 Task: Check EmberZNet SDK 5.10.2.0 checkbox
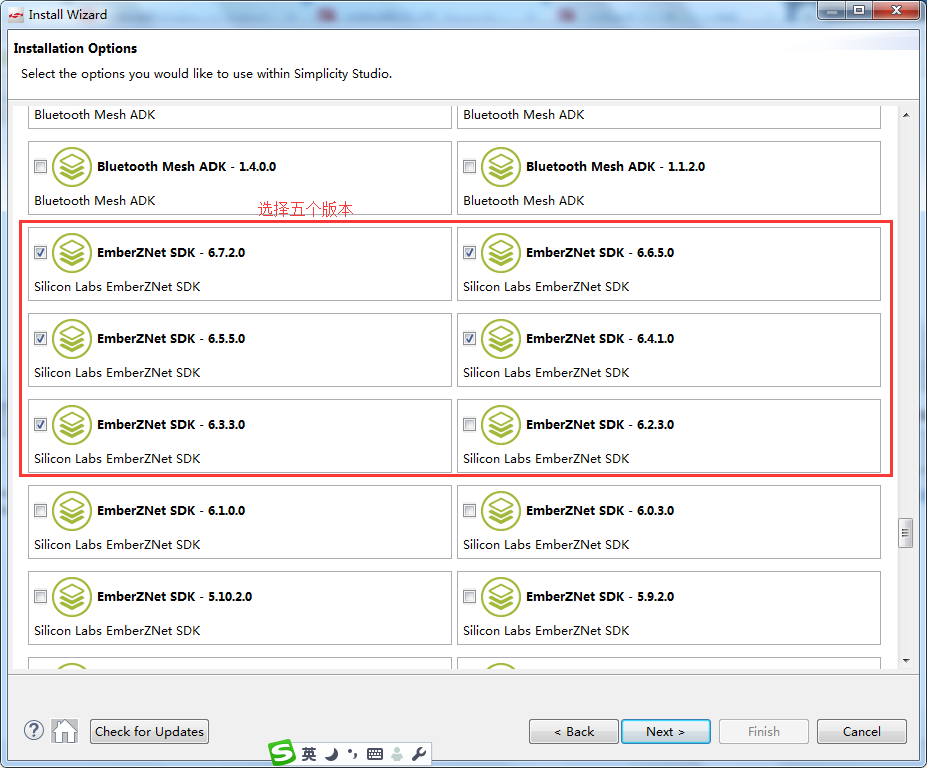coord(40,597)
